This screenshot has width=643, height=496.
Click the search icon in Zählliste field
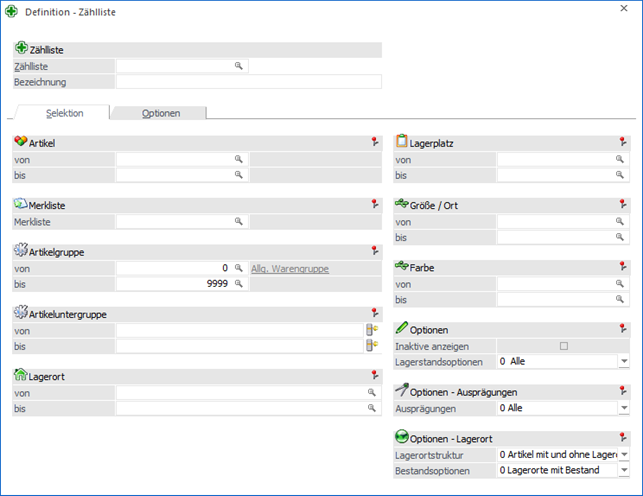(239, 66)
